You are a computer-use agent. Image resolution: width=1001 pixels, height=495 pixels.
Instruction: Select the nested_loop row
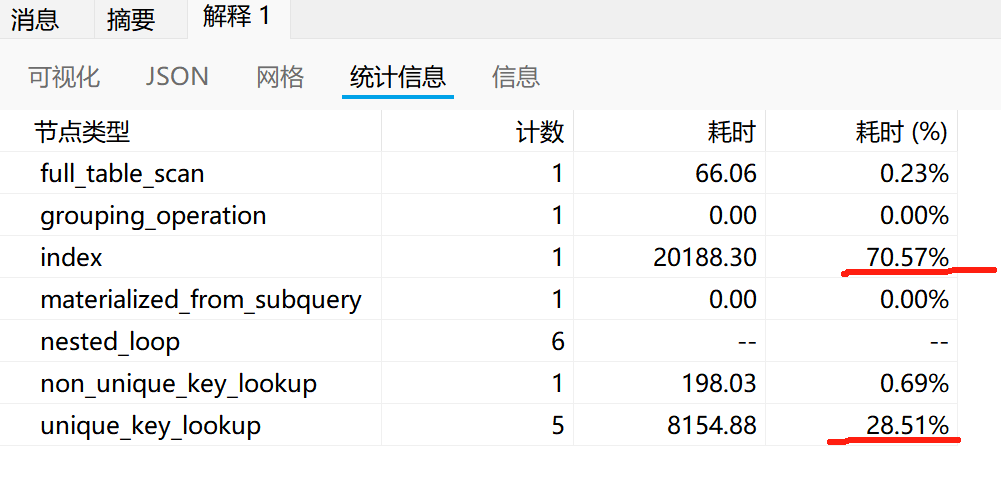pos(478,342)
